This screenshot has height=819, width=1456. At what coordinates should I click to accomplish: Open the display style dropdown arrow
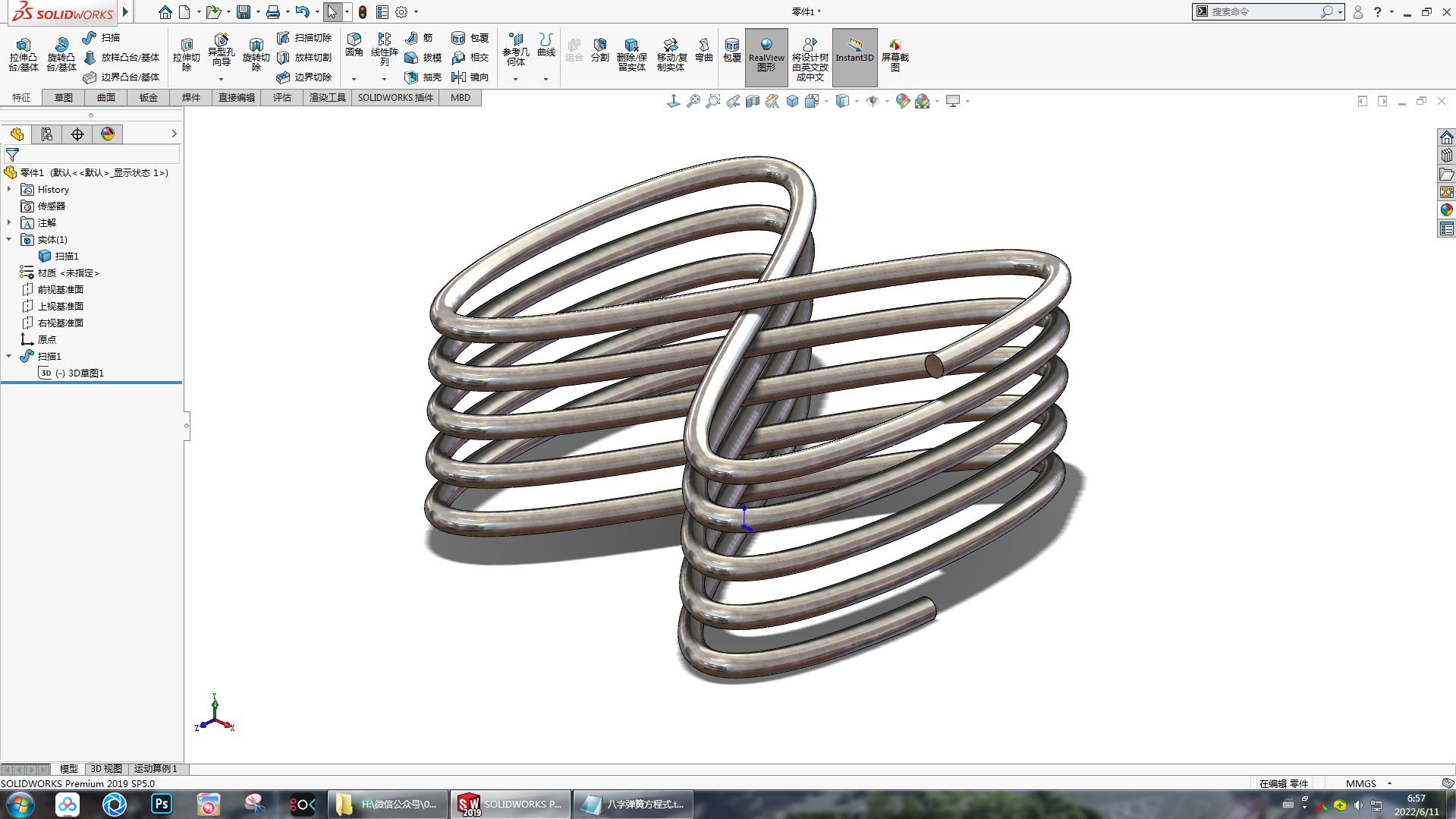pos(857,101)
